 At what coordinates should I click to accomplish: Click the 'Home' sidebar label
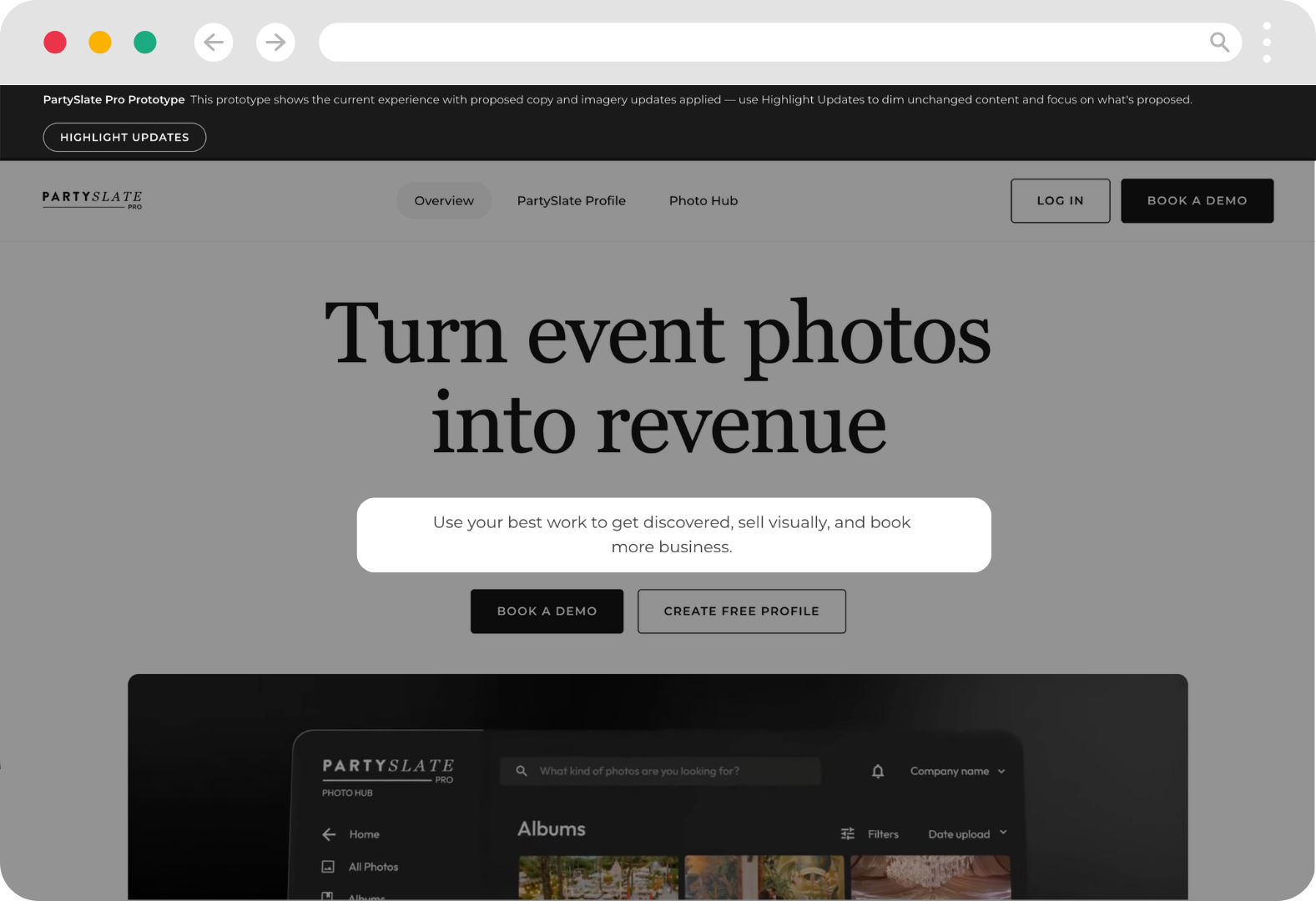pos(365,834)
